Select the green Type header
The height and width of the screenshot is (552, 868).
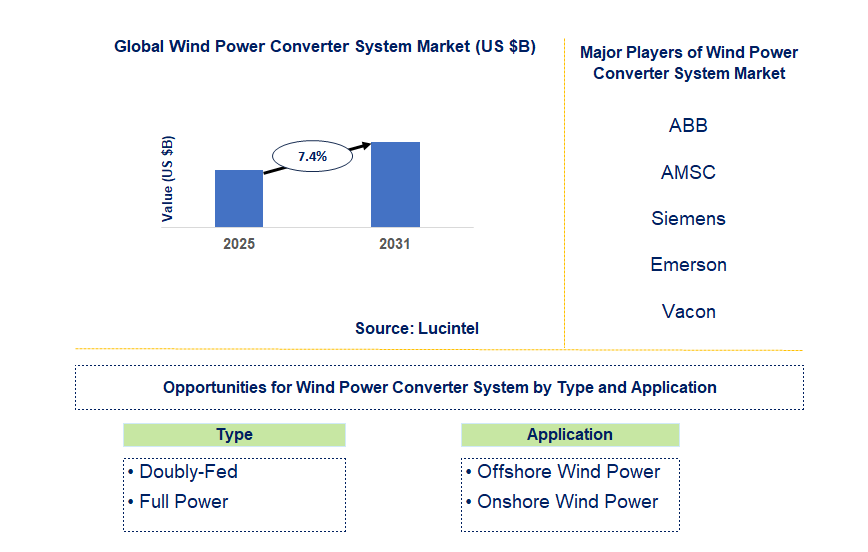(x=234, y=435)
